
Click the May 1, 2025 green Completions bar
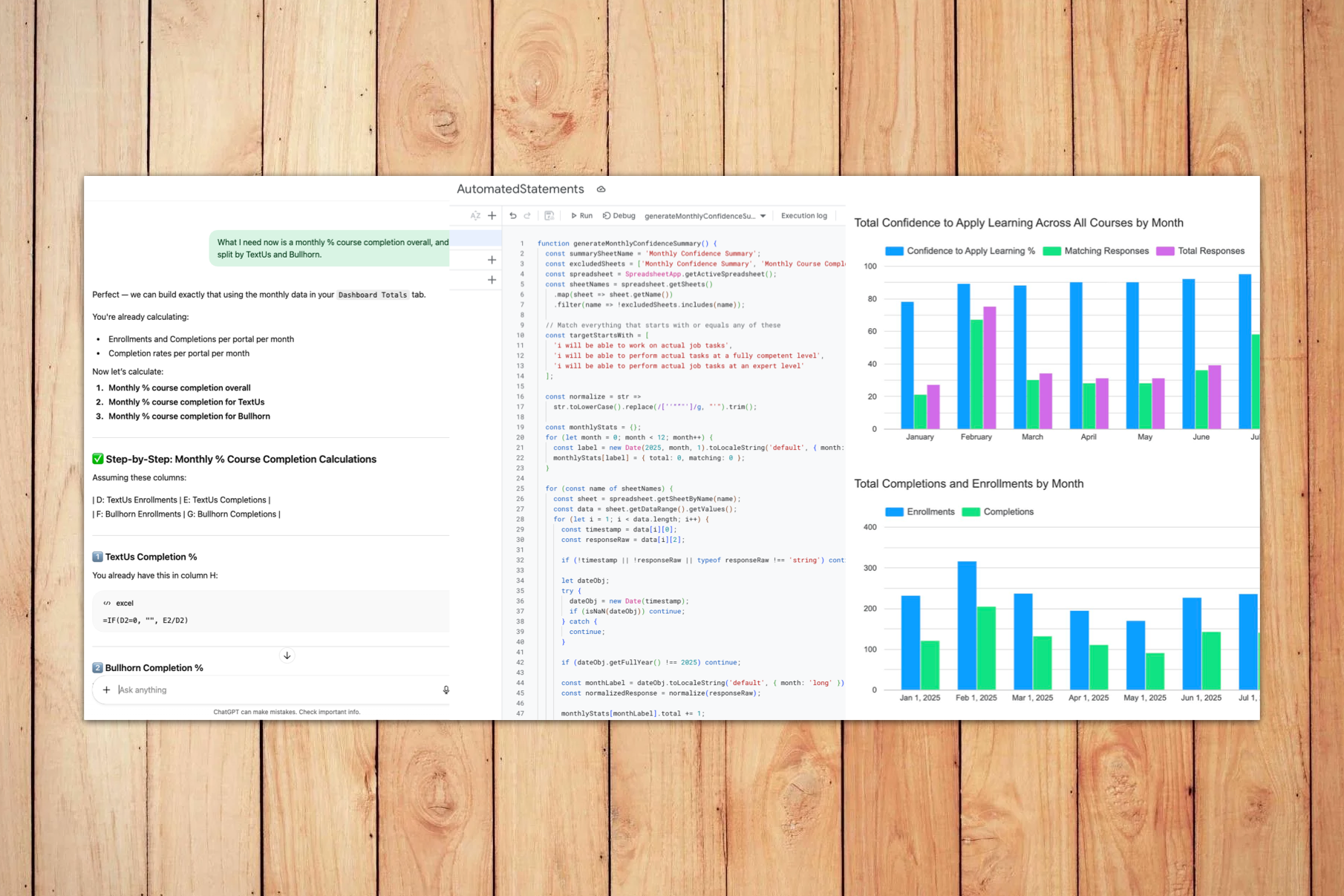1155,671
